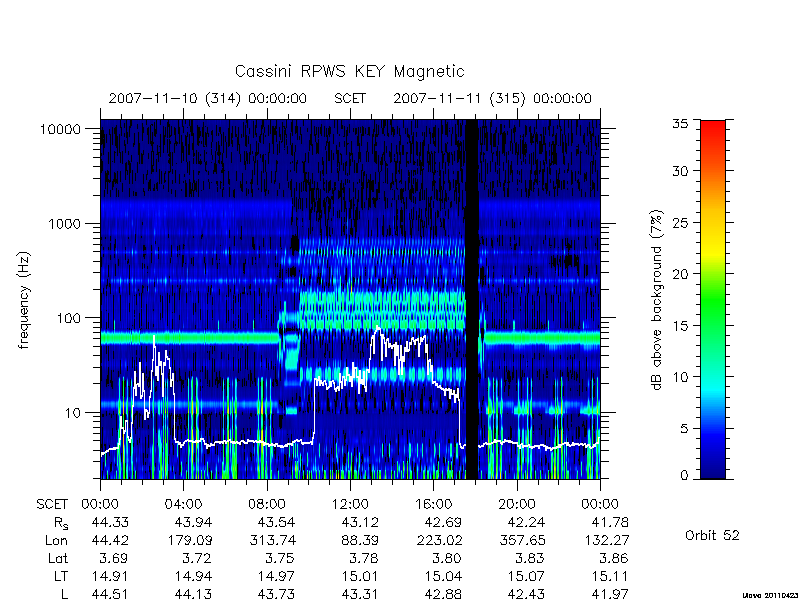
Task: Click the L value 44.51
Action: click(x=110, y=594)
